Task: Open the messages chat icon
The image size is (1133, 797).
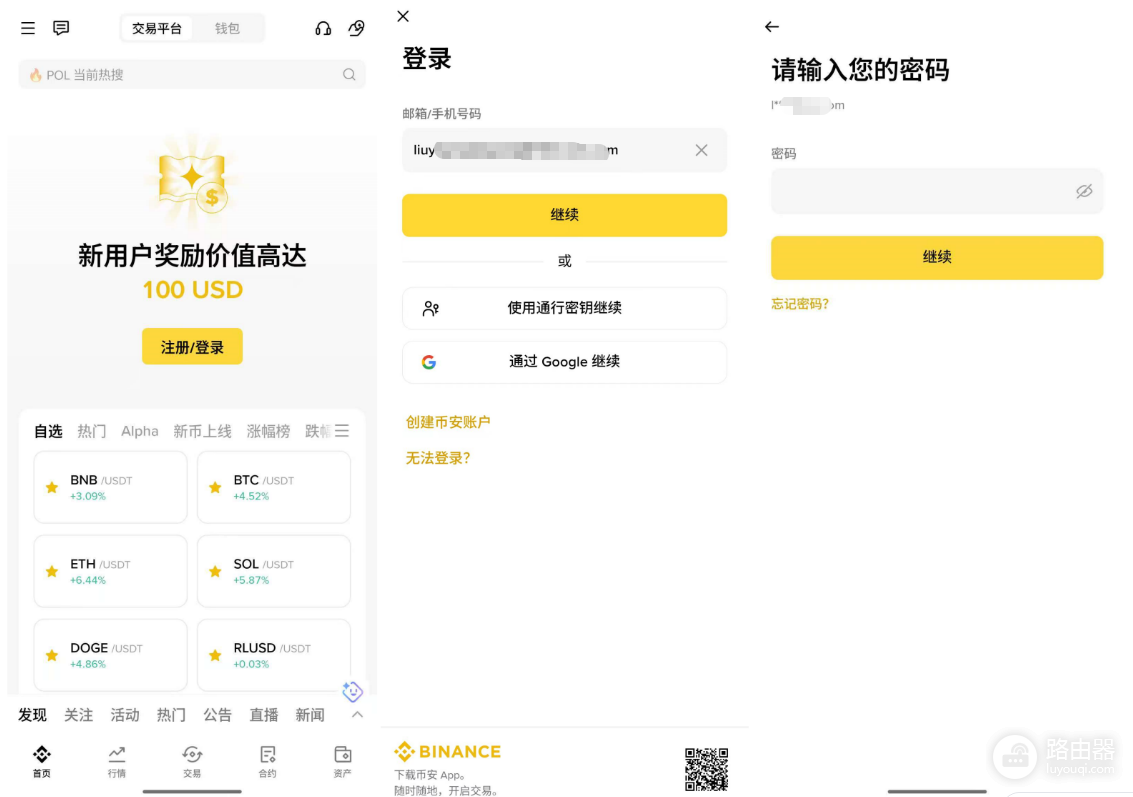Action: (x=61, y=28)
